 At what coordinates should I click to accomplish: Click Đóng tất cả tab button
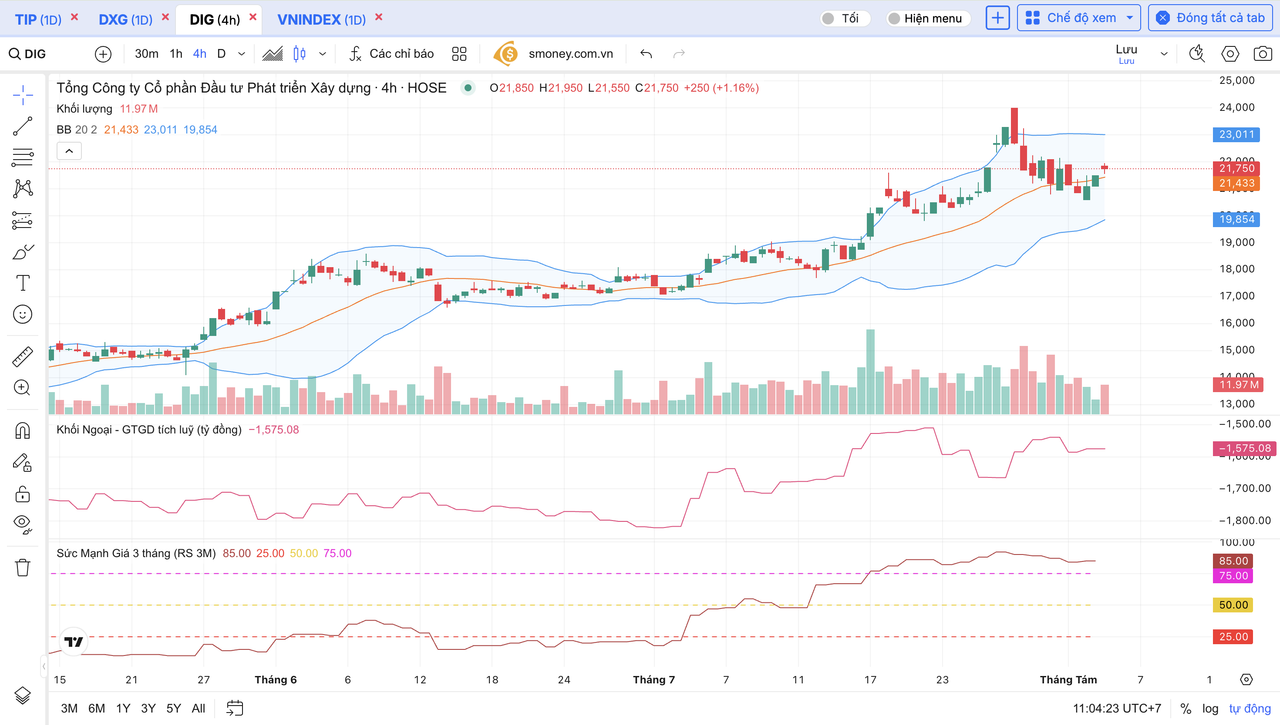(1211, 18)
